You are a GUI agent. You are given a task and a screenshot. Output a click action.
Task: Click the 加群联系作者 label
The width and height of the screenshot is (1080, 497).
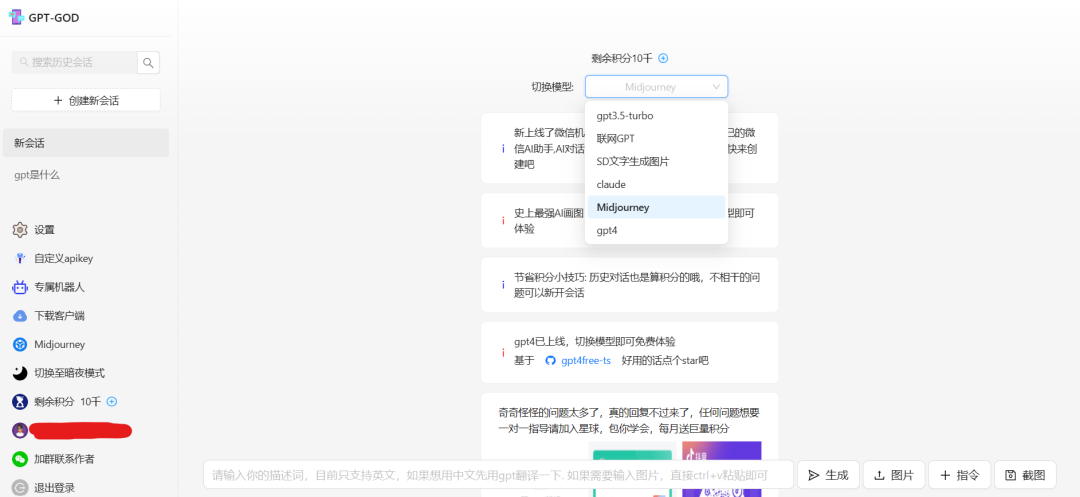tap(65, 458)
